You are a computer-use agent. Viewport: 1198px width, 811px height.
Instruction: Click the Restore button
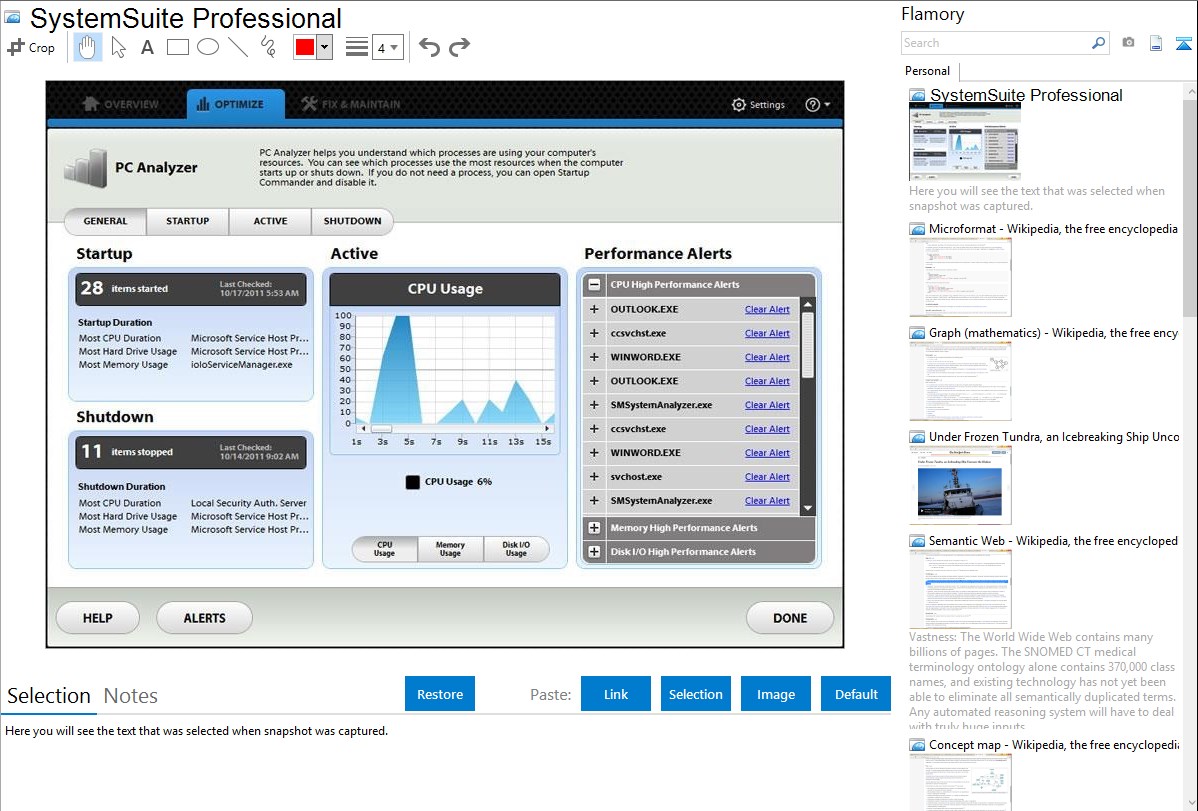[440, 694]
